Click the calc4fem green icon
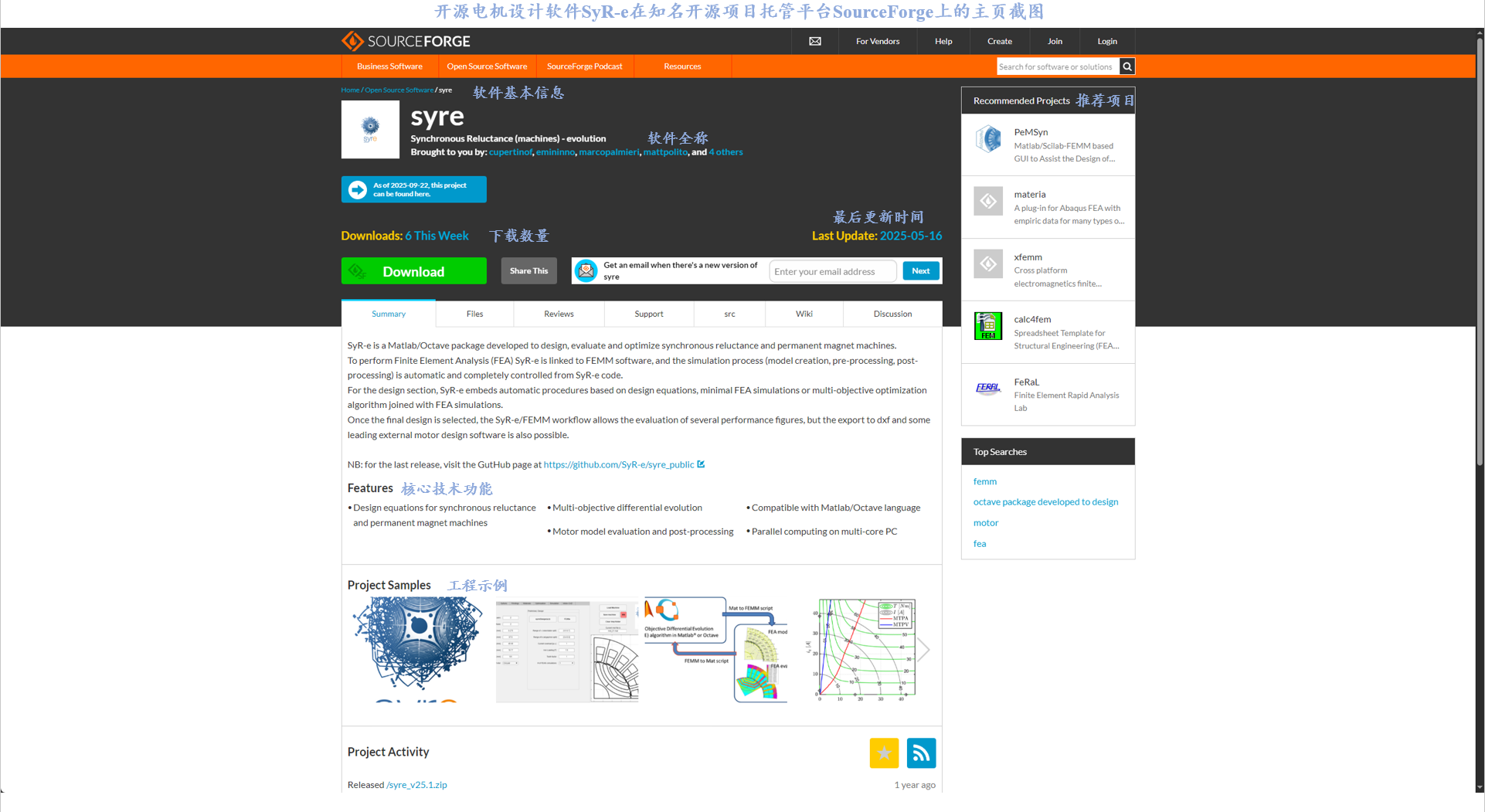 tap(988, 326)
